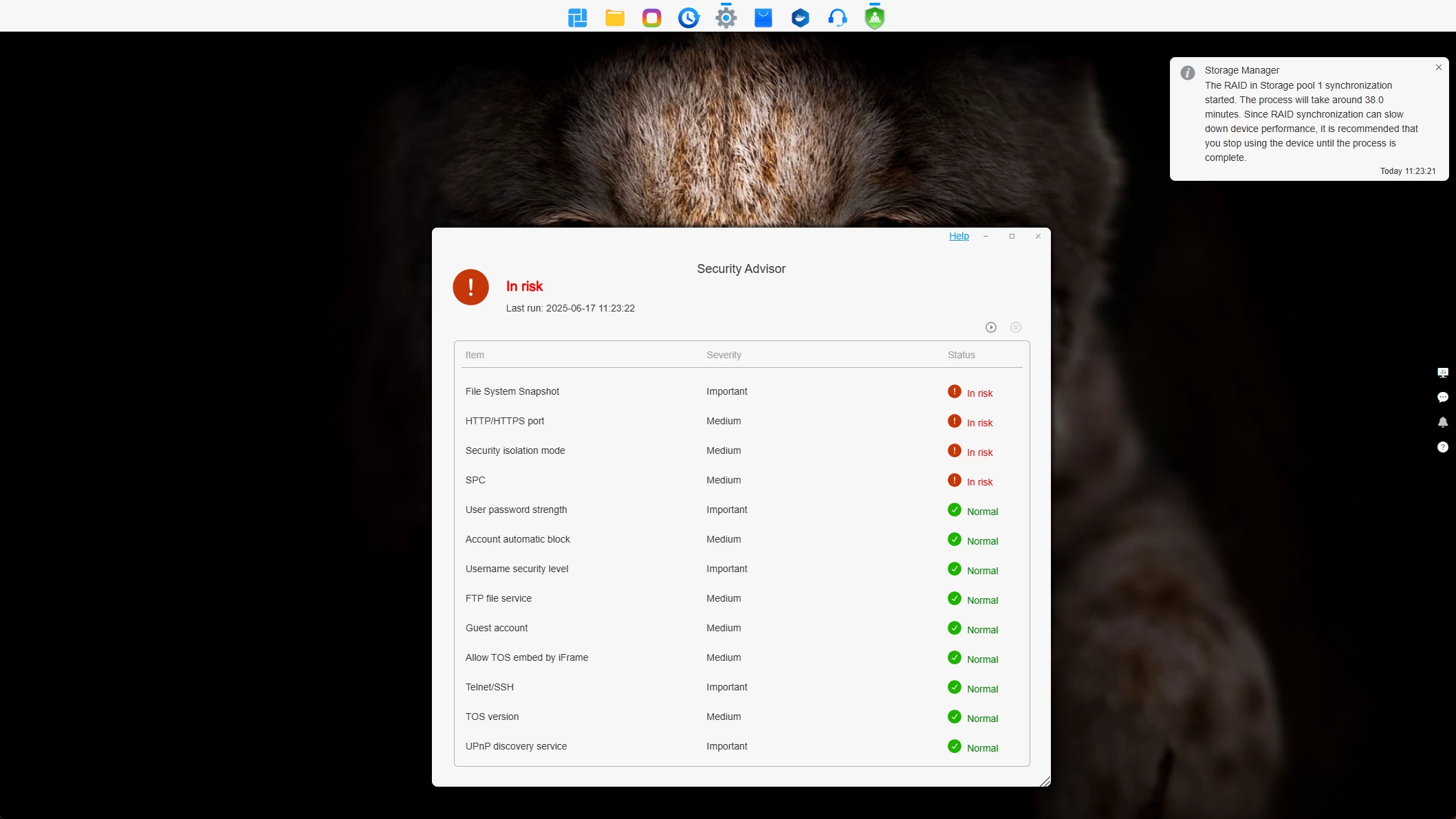Sort by the Severity column header
The width and height of the screenshot is (1456, 819).
click(x=724, y=355)
